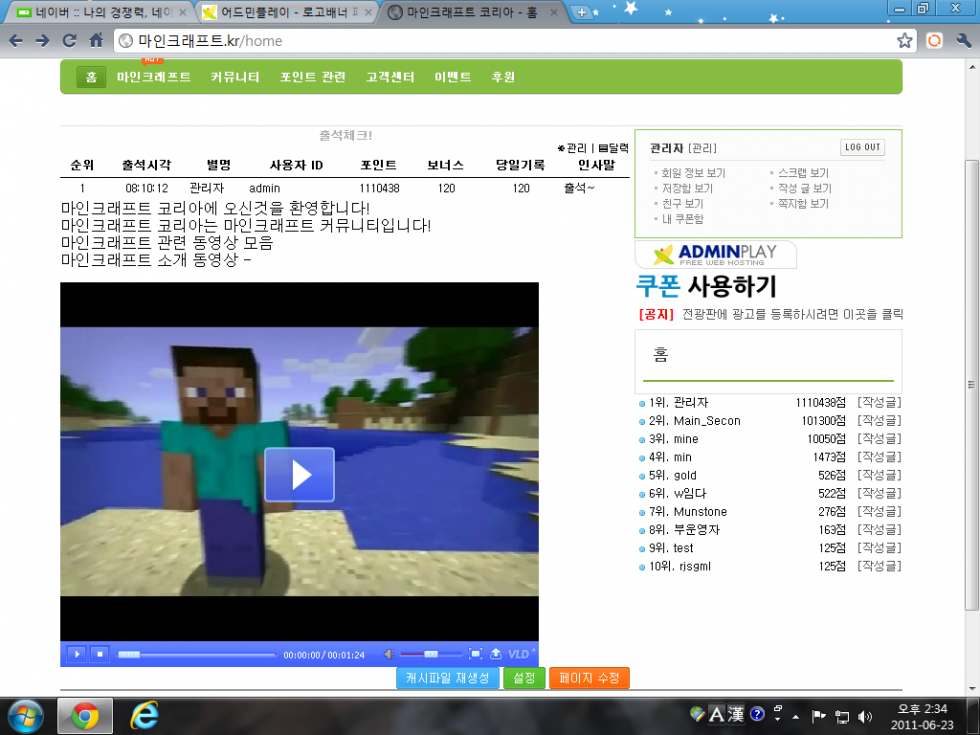The width and height of the screenshot is (980, 735).
Task: Open the 후원 navigation menu
Action: pyautogui.click(x=502, y=77)
